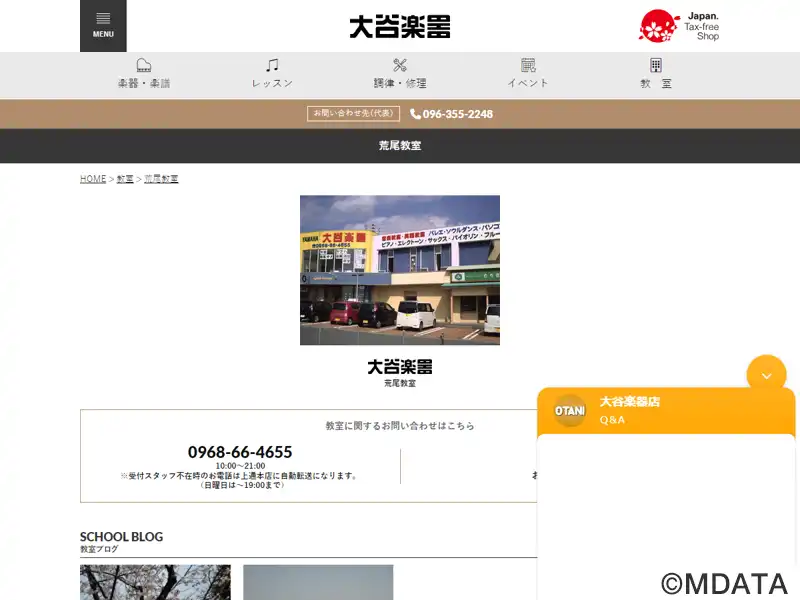Click the SCHOOL BLOG heading
Screen dimensions: 800x600
(121, 537)
